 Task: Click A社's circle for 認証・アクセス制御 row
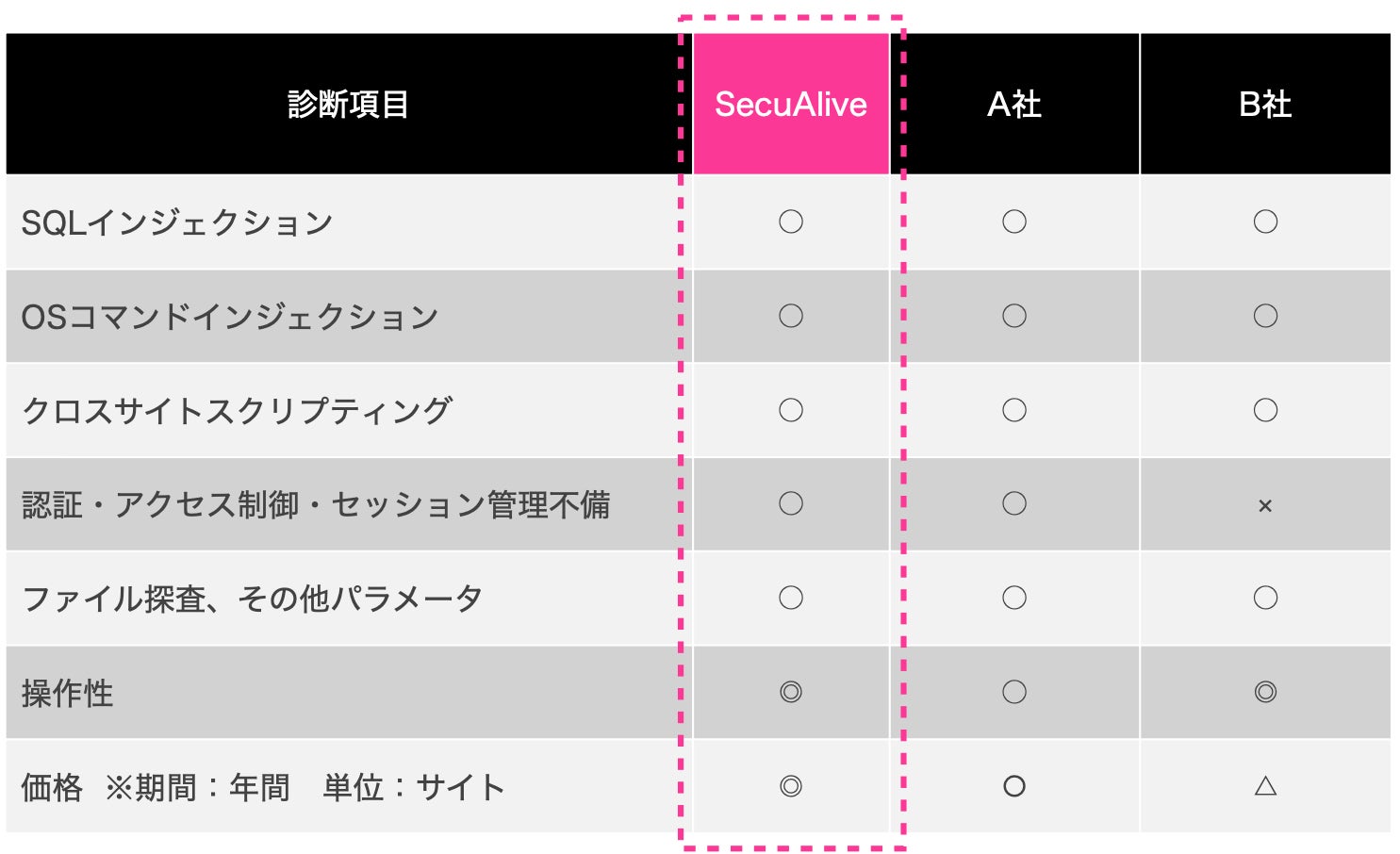1013,504
